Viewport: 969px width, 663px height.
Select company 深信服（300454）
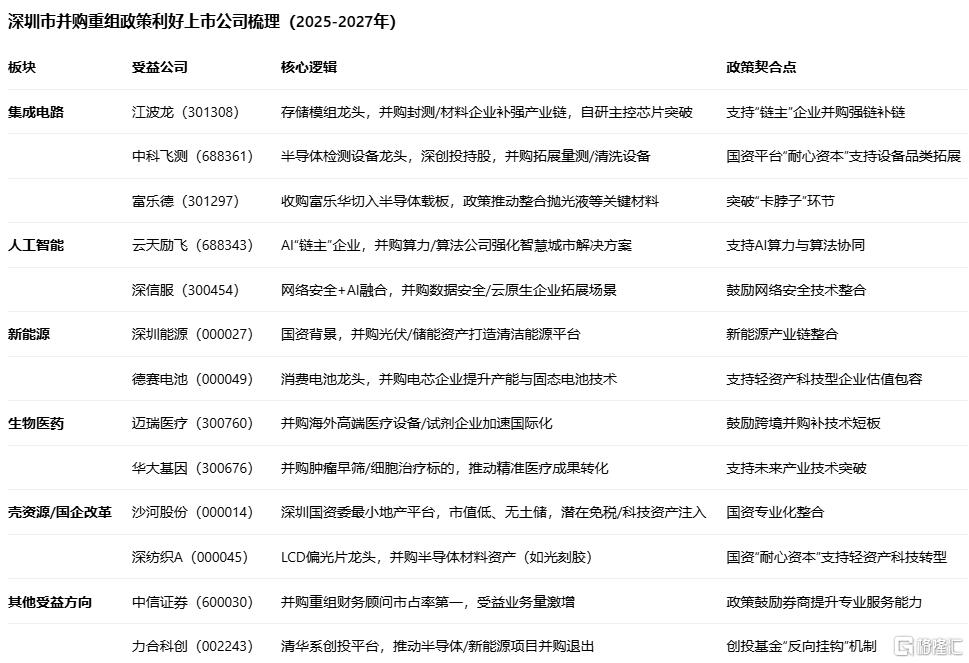tap(185, 290)
